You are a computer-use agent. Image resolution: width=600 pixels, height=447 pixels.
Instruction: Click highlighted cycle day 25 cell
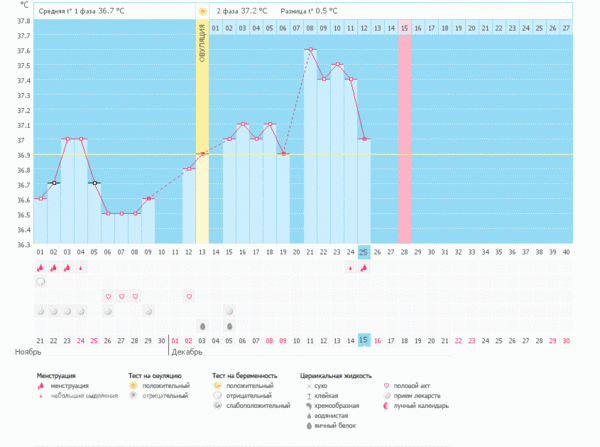click(364, 252)
